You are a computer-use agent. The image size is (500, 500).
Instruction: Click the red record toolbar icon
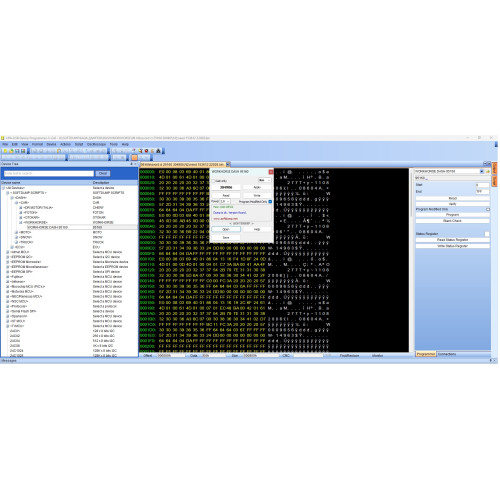click(x=146, y=151)
